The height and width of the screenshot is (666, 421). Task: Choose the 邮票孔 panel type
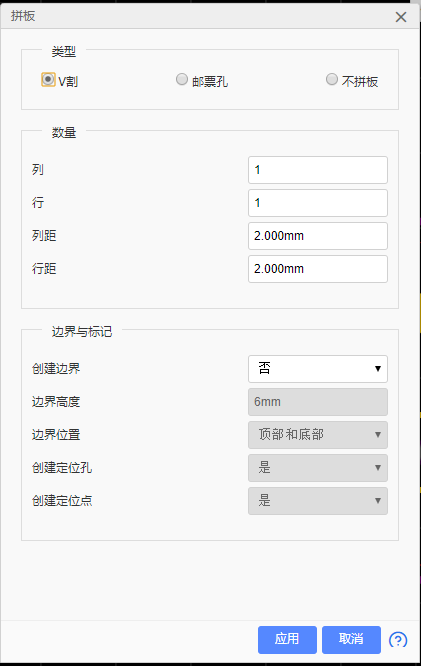click(x=182, y=79)
